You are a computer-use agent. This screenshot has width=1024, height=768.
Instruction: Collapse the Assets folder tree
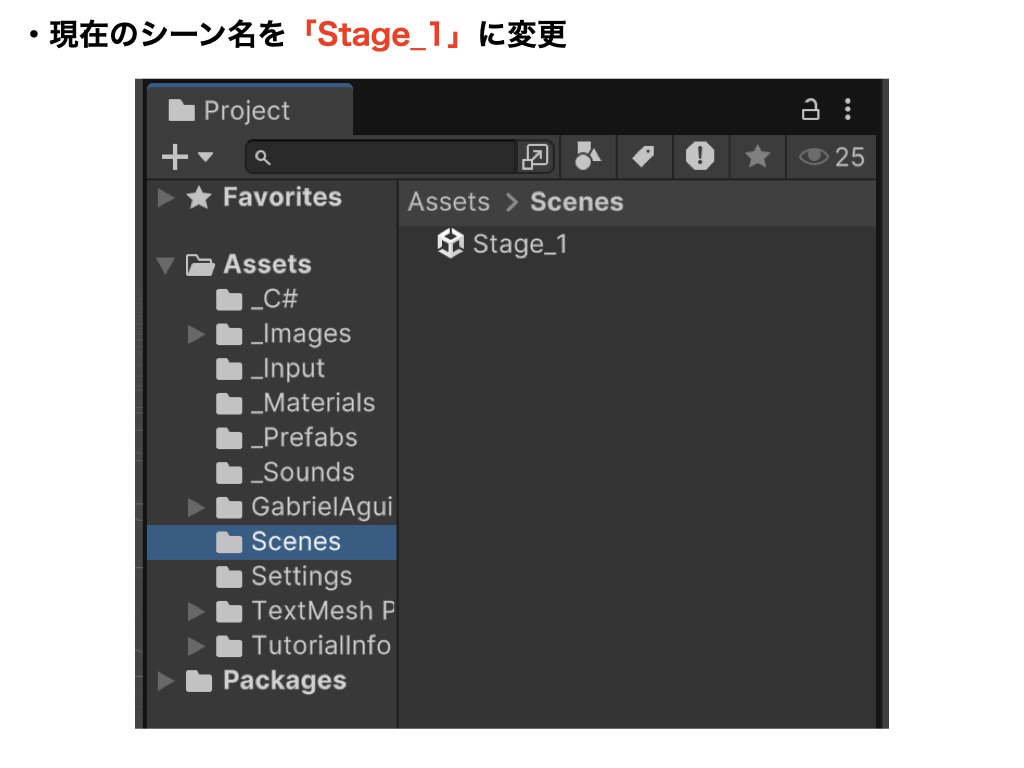coord(166,266)
